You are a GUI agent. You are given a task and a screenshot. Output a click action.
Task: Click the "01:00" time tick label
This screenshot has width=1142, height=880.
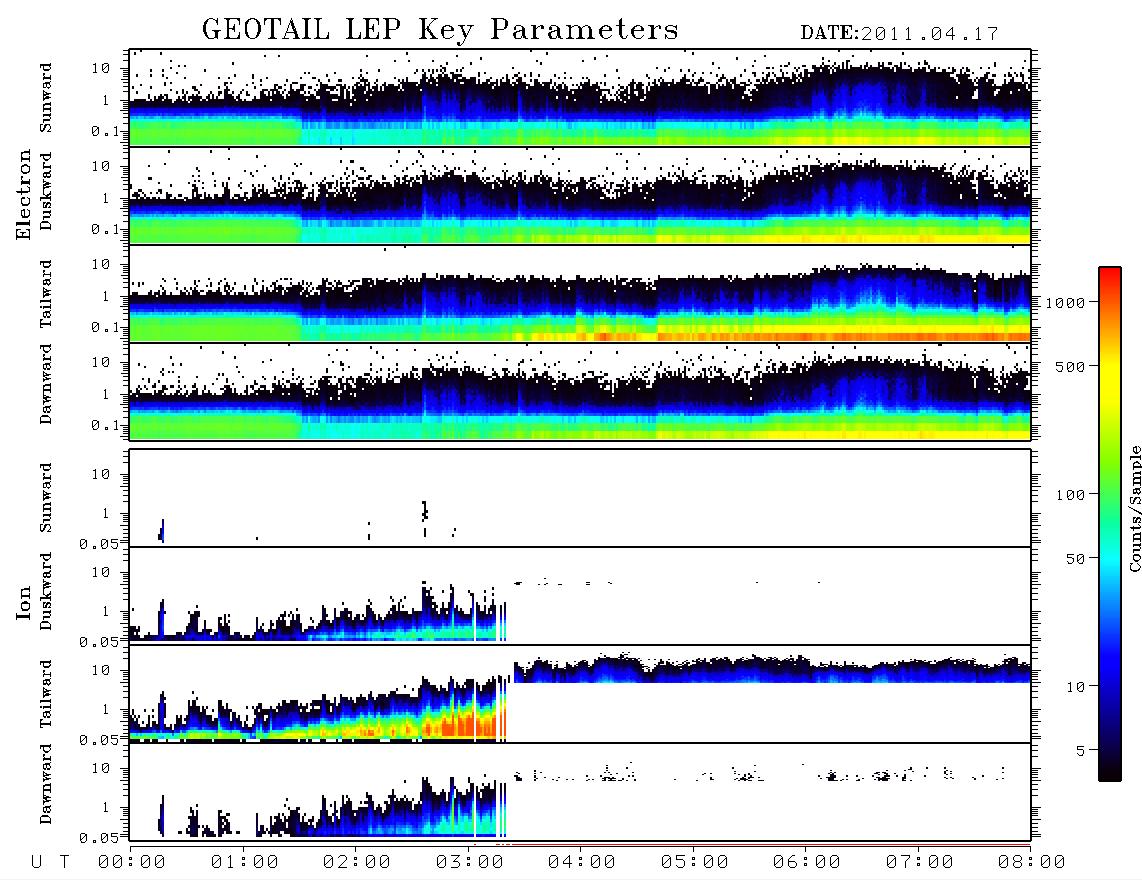point(245,863)
